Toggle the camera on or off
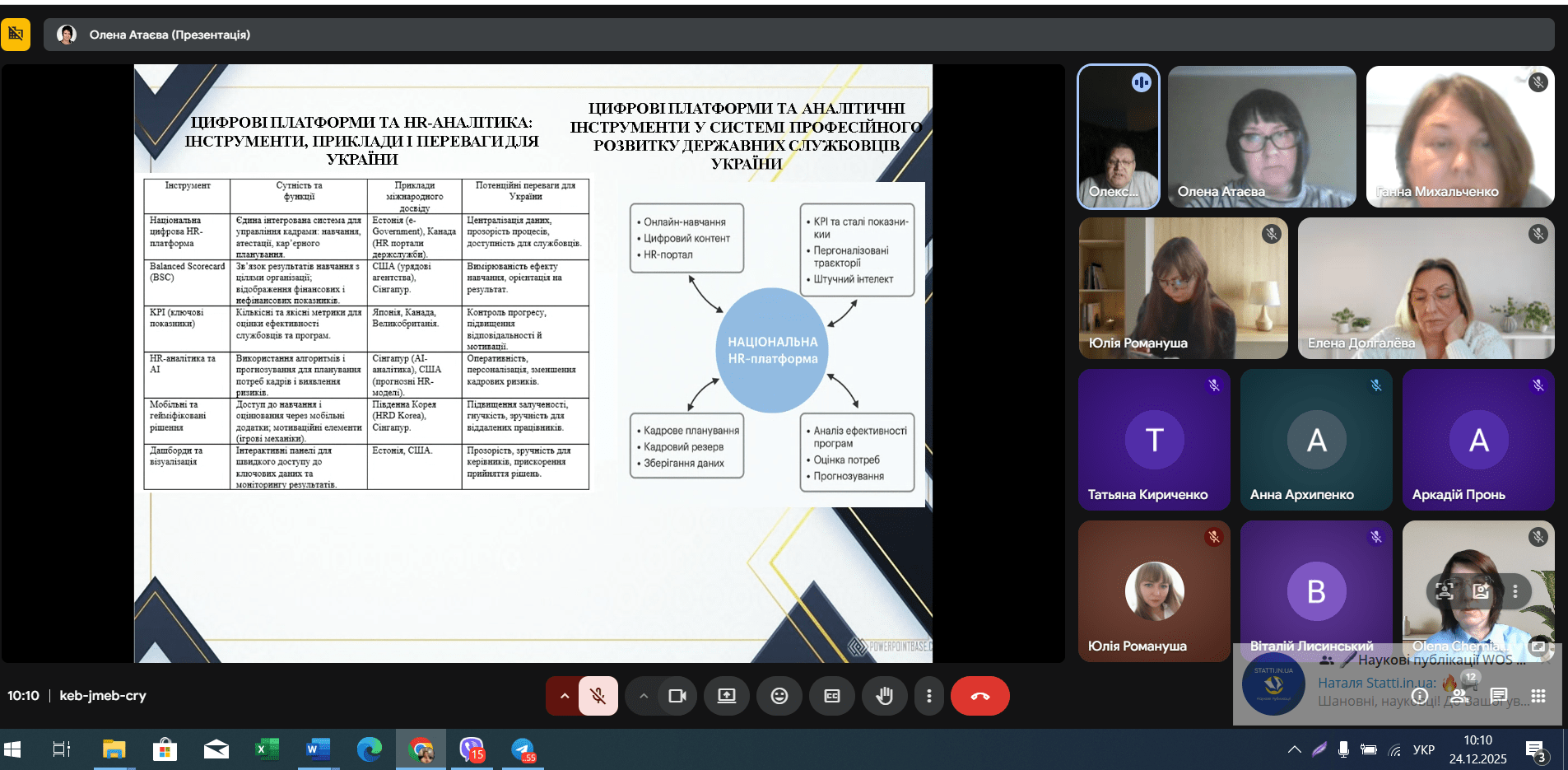This screenshot has width=1568, height=770. coord(677,696)
